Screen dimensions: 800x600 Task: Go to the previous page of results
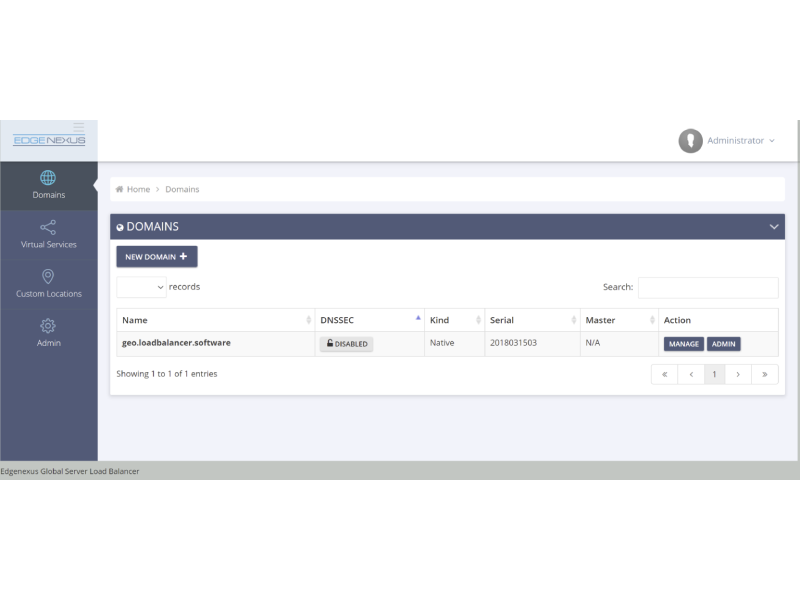pos(691,374)
